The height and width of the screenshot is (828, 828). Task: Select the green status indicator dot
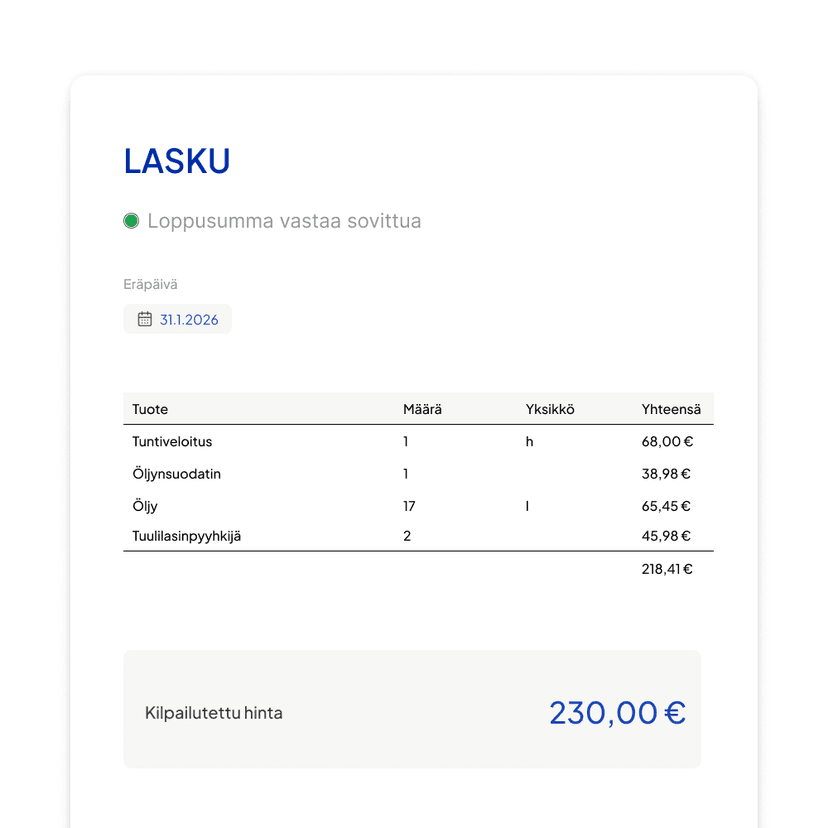[130, 220]
